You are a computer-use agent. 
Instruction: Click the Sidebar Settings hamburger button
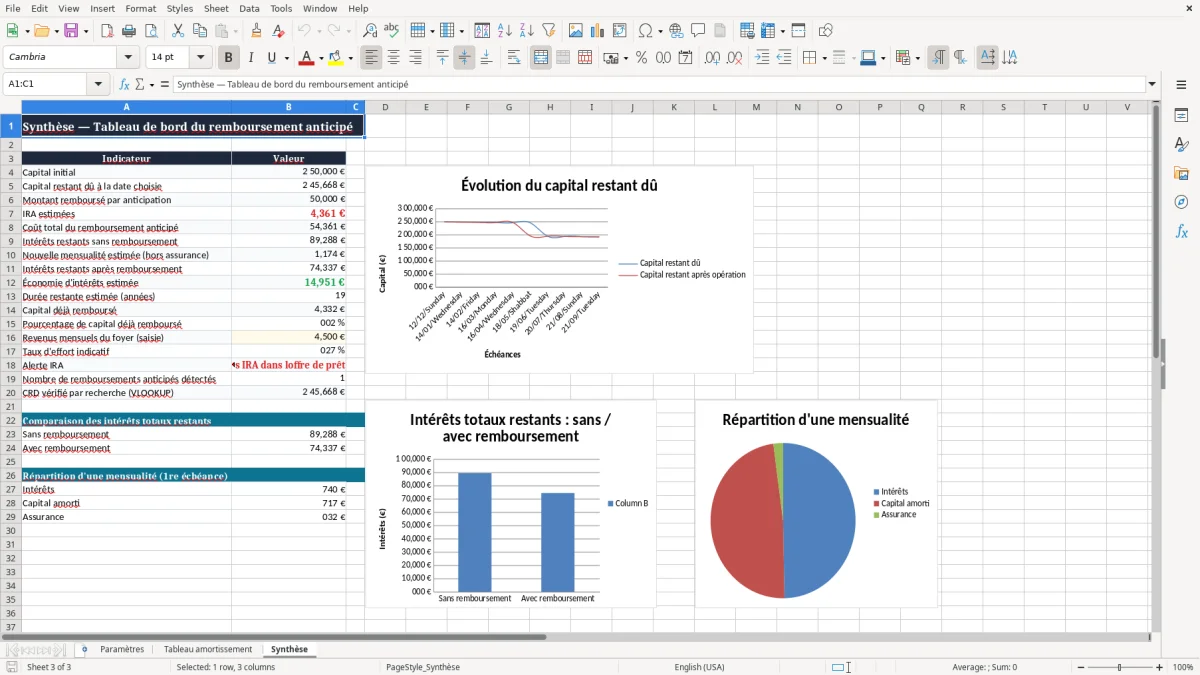click(x=1181, y=85)
